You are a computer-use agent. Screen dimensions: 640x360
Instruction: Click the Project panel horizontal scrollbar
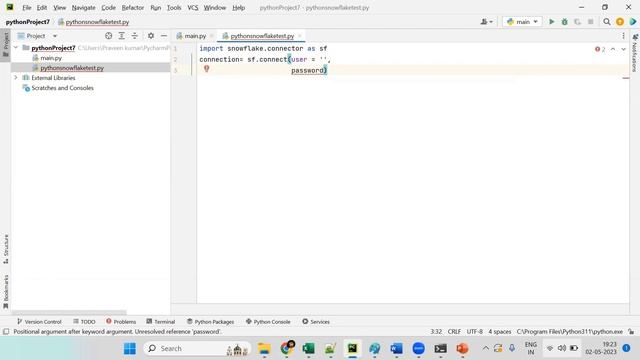tap(69, 313)
